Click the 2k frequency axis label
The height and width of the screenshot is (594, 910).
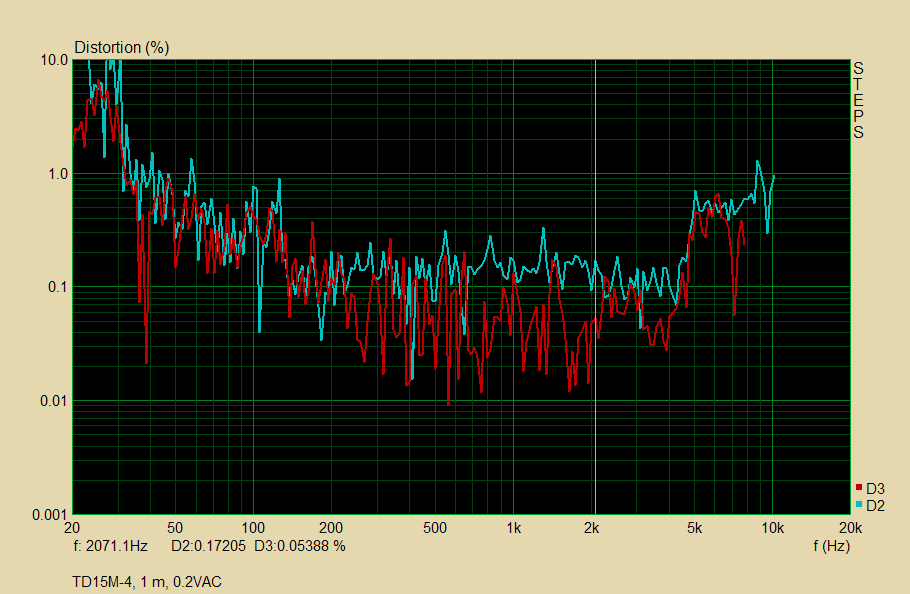click(591, 528)
